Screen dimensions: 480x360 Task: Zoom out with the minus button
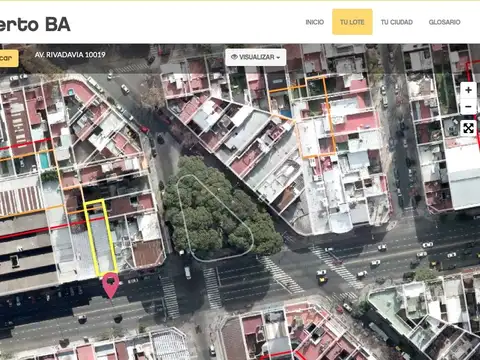(x=468, y=107)
